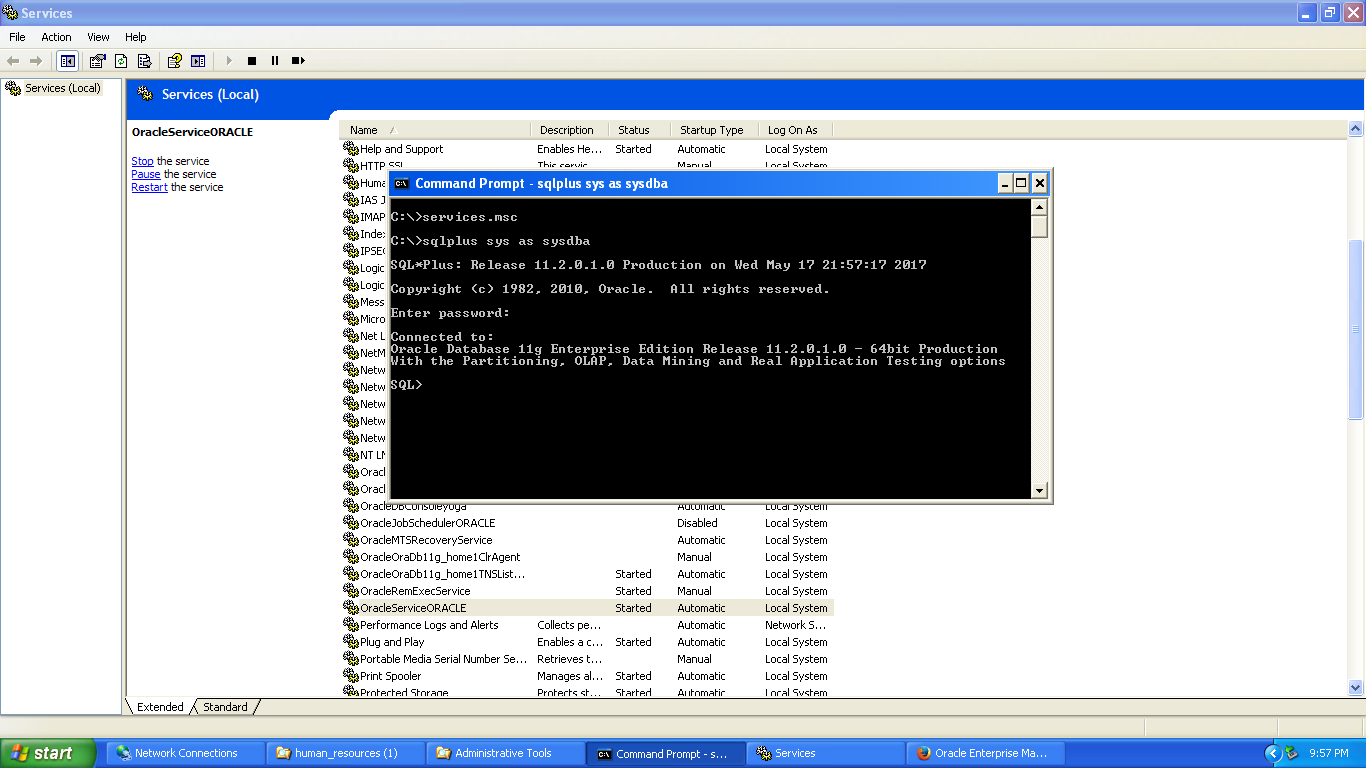Select the Portable Media Serial Number Se... name
Image resolution: width=1366 pixels, height=768 pixels.
click(443, 659)
